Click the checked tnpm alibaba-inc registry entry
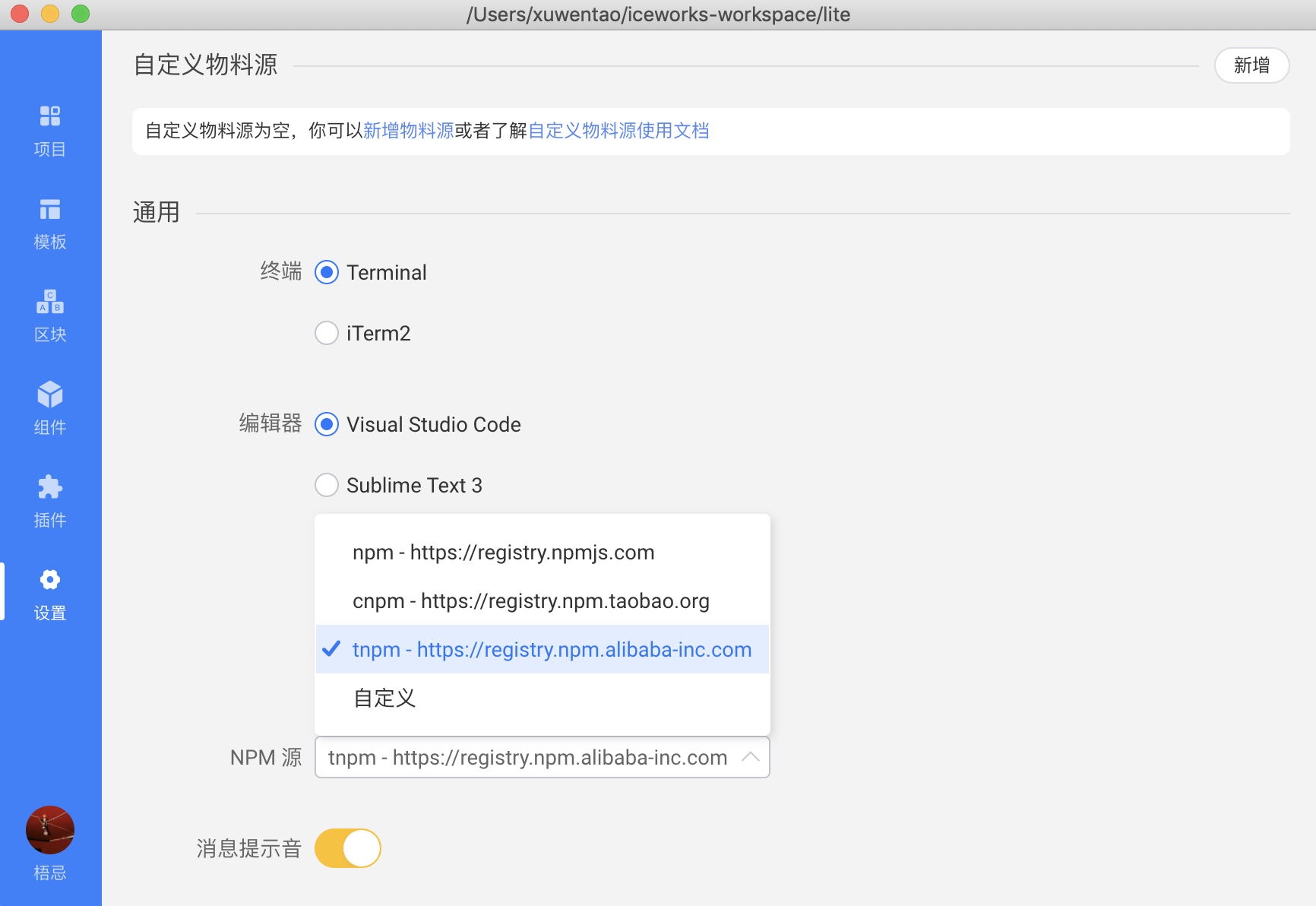This screenshot has height=906, width=1316. [x=550, y=650]
